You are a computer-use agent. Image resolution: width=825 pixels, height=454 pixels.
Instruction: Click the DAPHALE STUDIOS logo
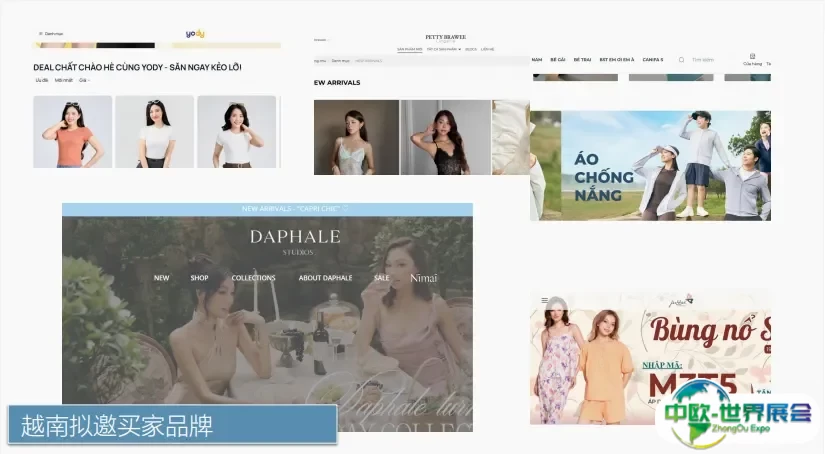pyautogui.click(x=295, y=242)
